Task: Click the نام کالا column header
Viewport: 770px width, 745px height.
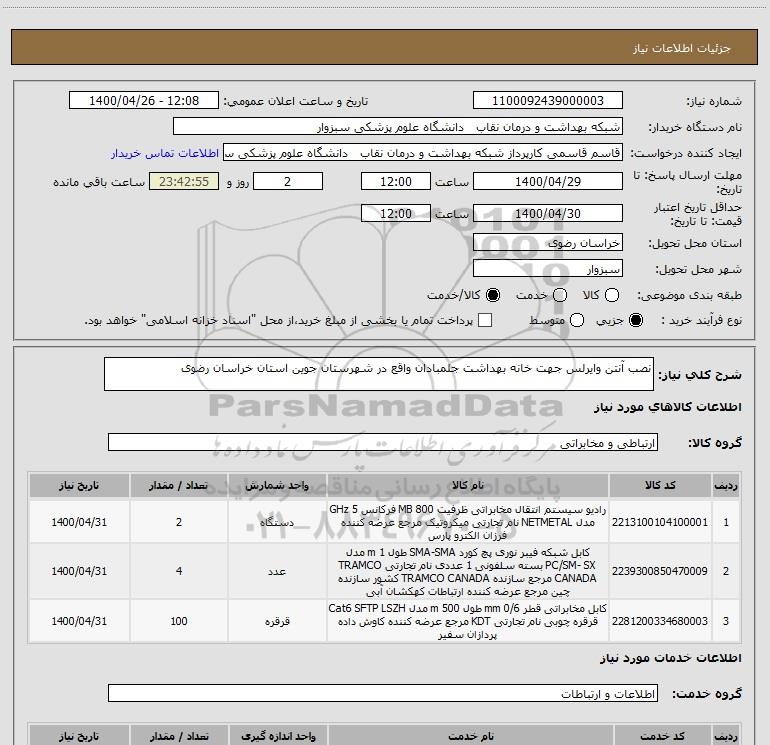Action: click(468, 486)
